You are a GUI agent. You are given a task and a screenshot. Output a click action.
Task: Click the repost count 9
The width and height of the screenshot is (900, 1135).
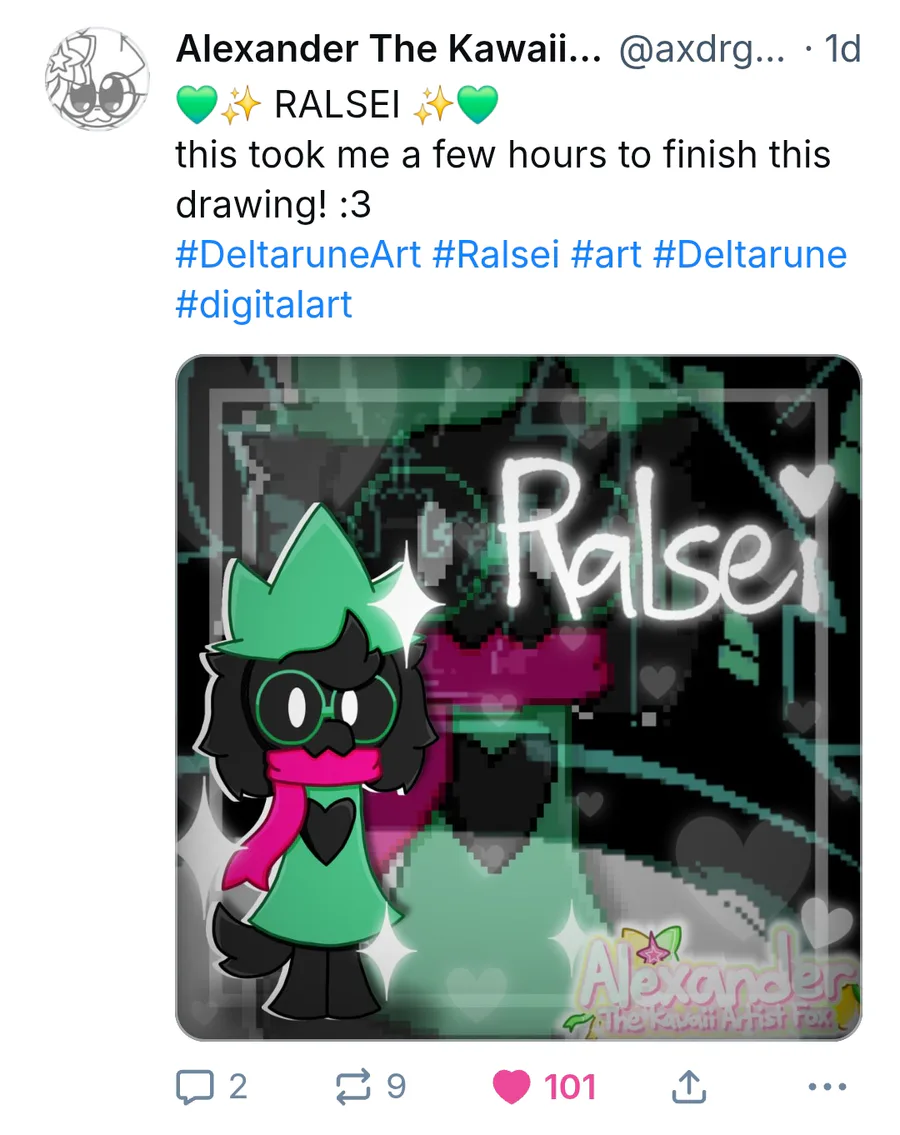pyautogui.click(x=396, y=1087)
